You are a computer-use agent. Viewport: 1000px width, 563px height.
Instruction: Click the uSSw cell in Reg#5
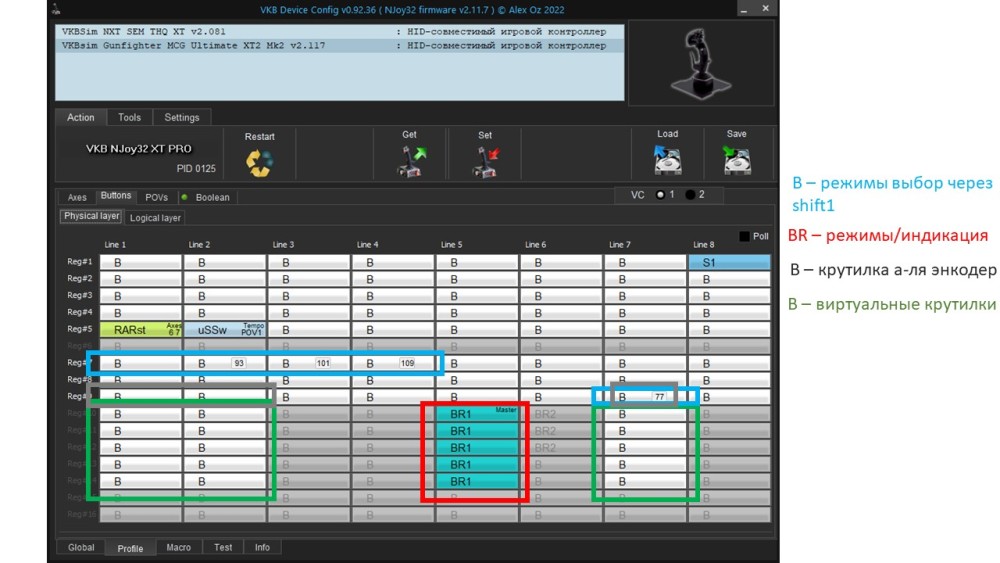click(224, 330)
